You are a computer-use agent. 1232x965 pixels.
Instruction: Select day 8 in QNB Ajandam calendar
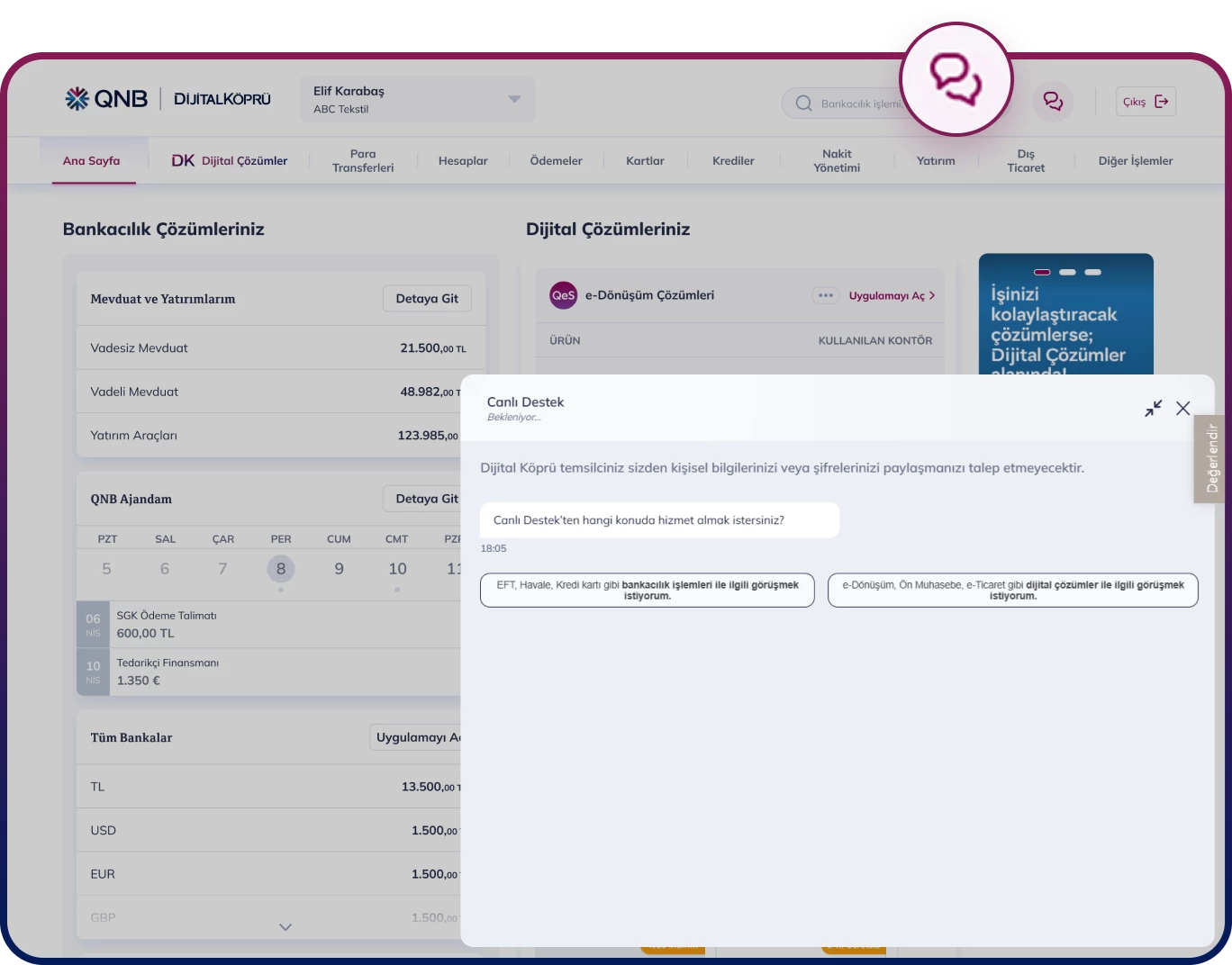point(281,569)
